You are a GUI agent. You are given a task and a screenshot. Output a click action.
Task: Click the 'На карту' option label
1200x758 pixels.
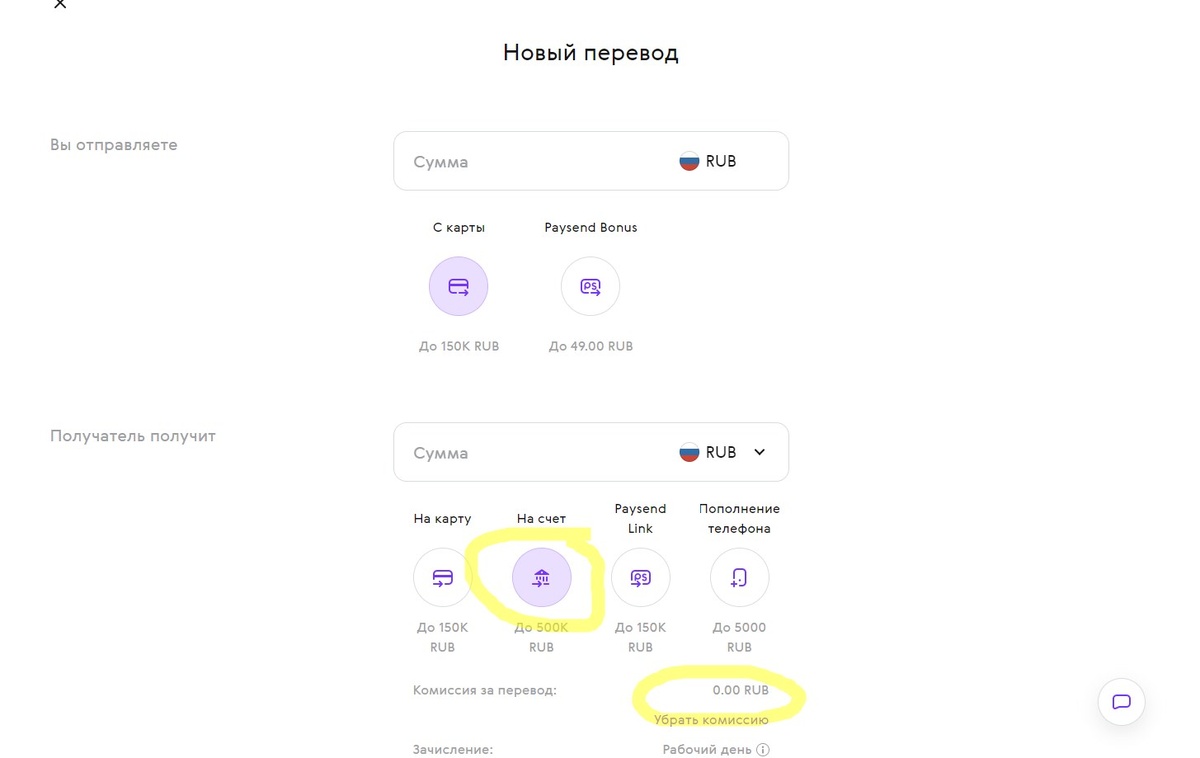442,518
